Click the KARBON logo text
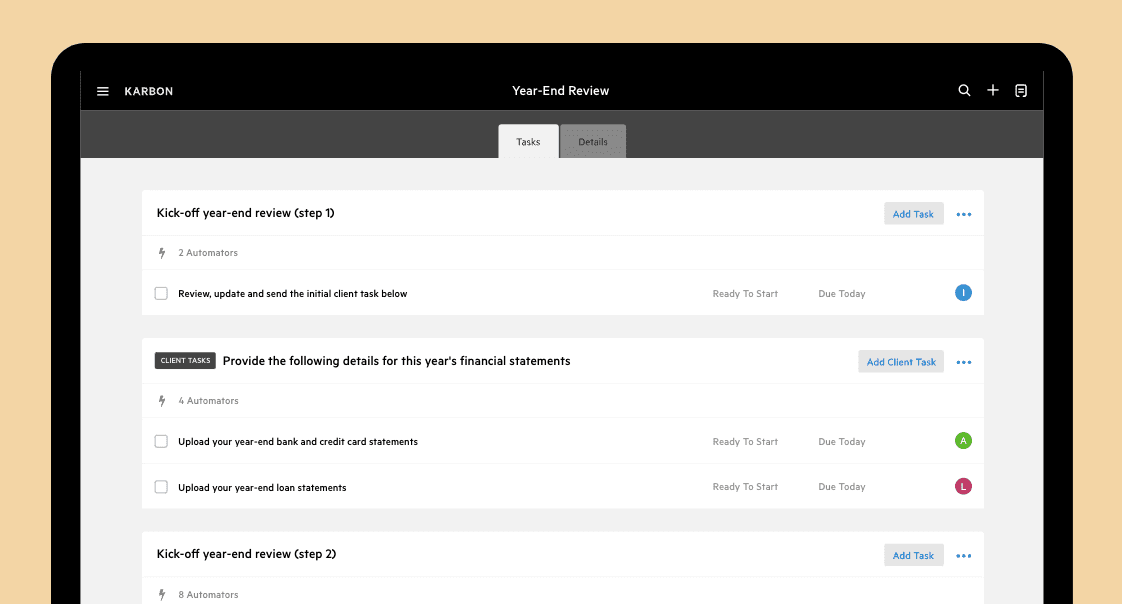1122x604 pixels. coord(149,92)
